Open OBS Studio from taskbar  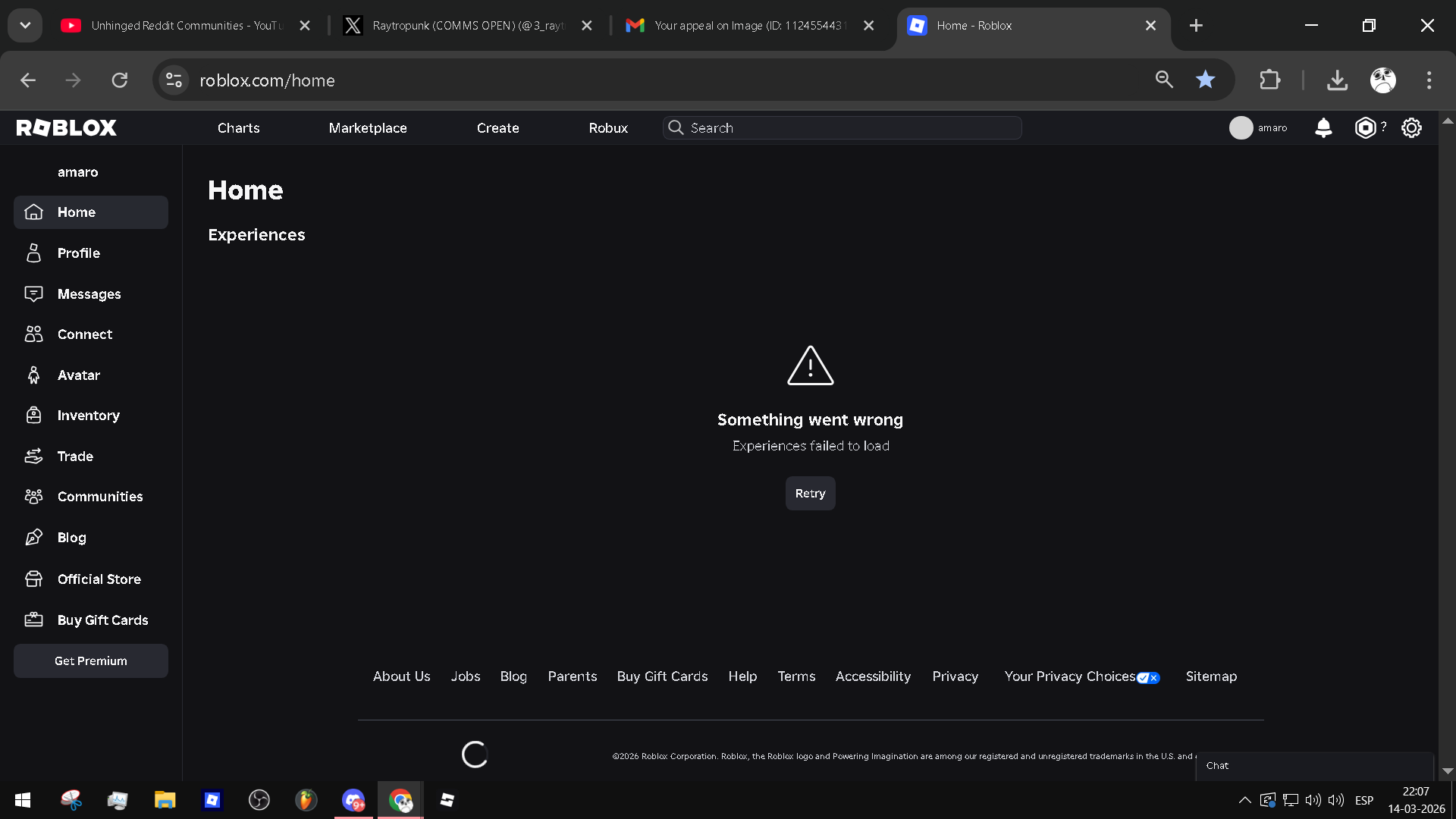pyautogui.click(x=259, y=800)
